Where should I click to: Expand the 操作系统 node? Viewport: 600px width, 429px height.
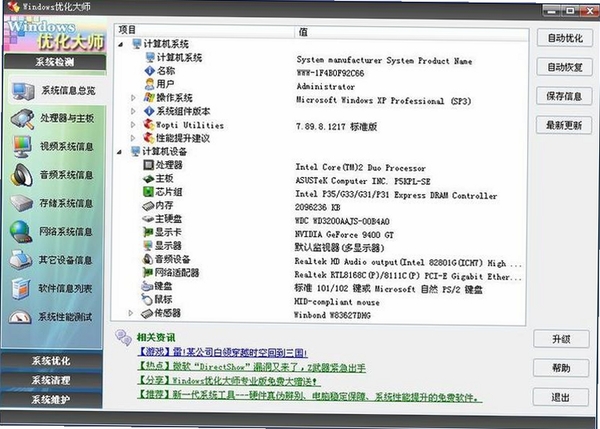click(x=133, y=98)
